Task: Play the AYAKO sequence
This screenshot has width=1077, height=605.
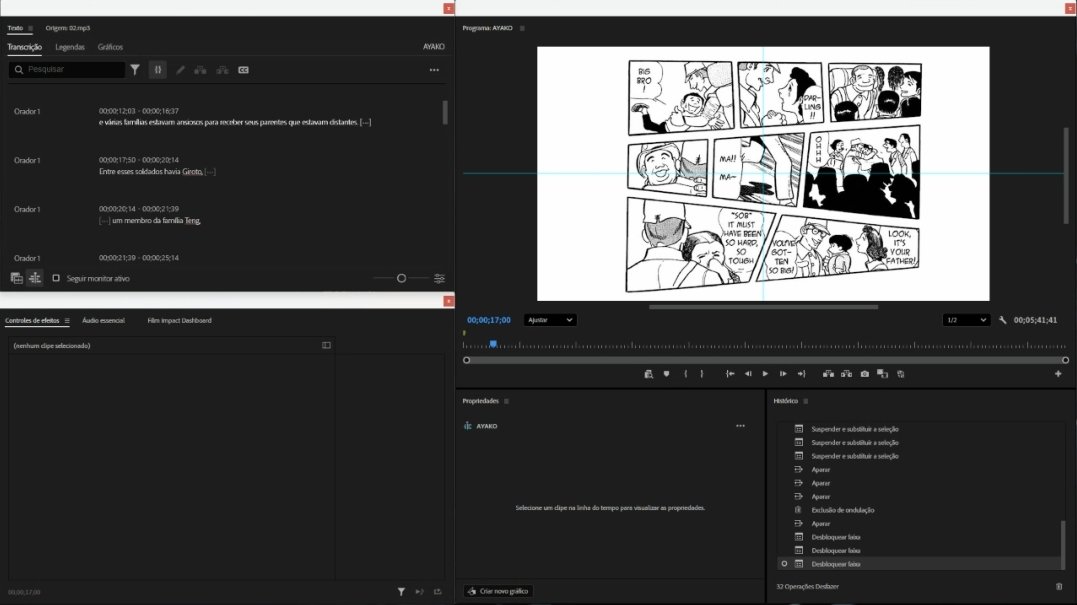Action: [765, 374]
